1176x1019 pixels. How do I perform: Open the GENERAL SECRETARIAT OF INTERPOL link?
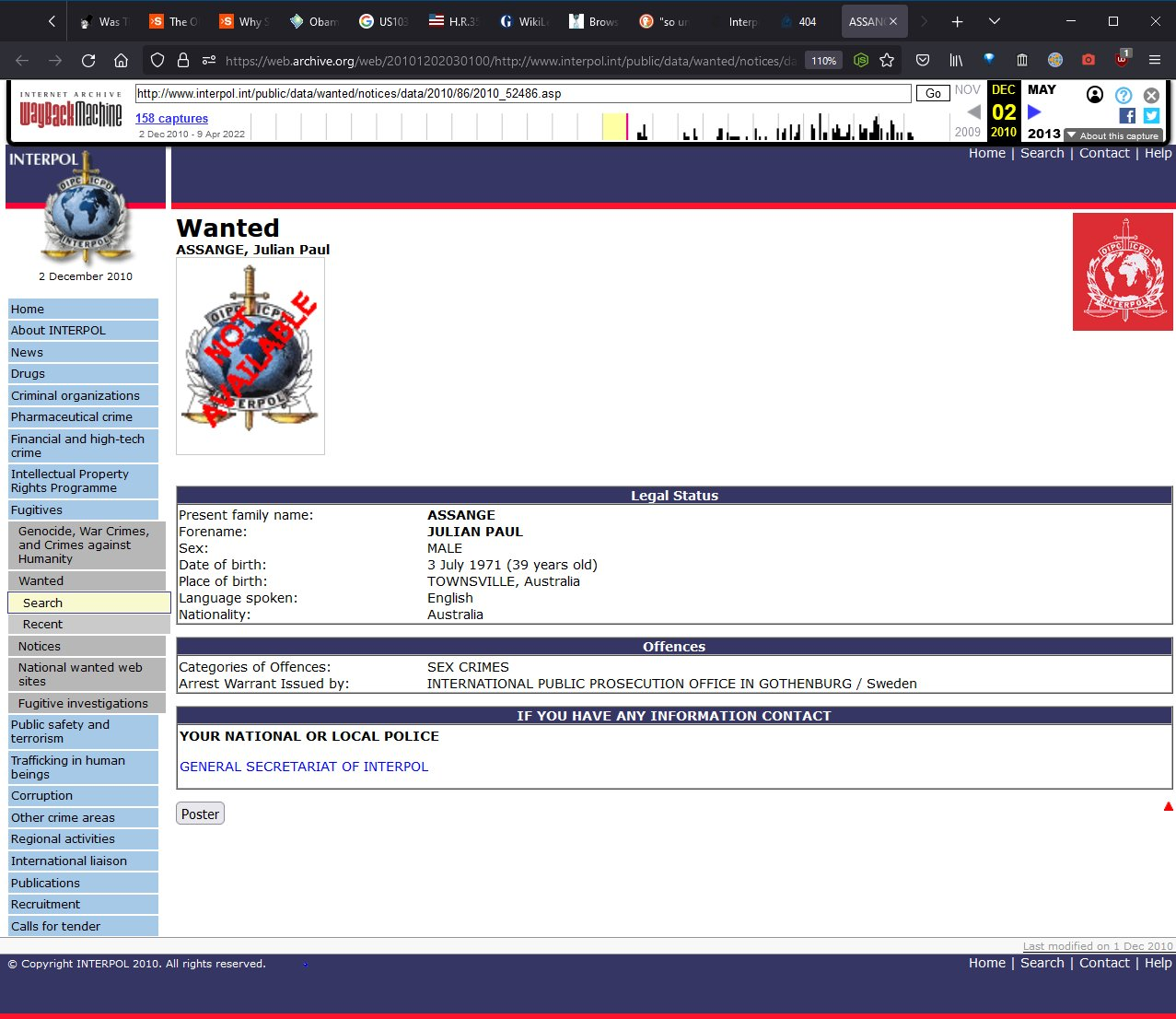click(x=304, y=767)
